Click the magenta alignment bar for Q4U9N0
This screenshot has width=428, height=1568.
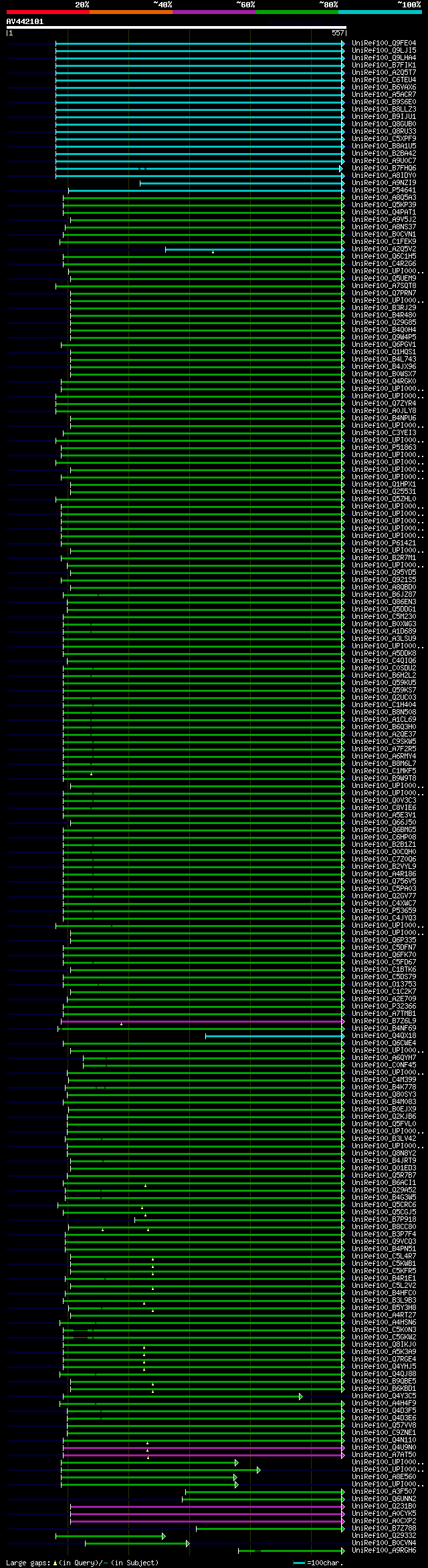click(x=204, y=1448)
